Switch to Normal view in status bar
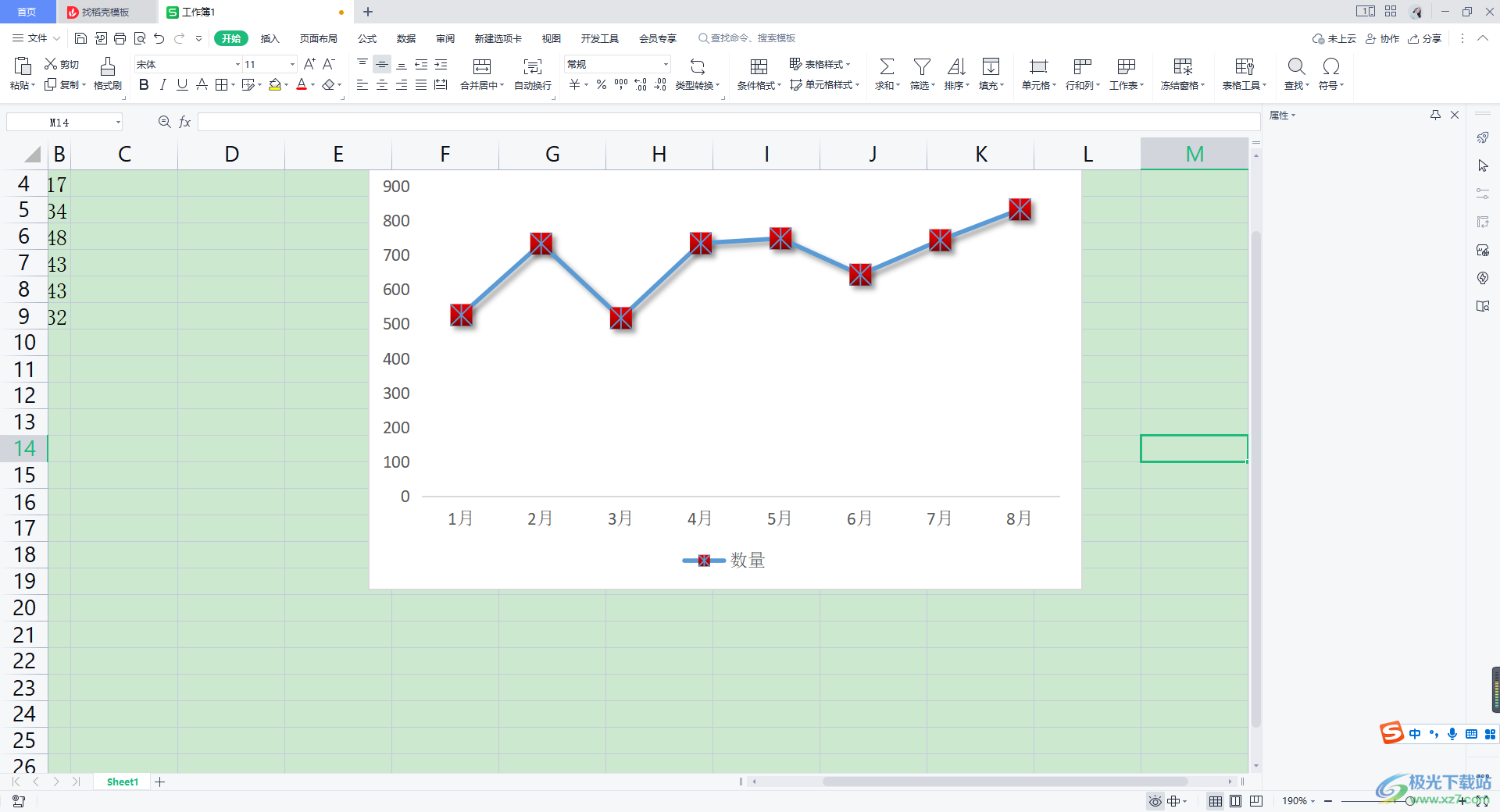1500x812 pixels. coord(1216,801)
